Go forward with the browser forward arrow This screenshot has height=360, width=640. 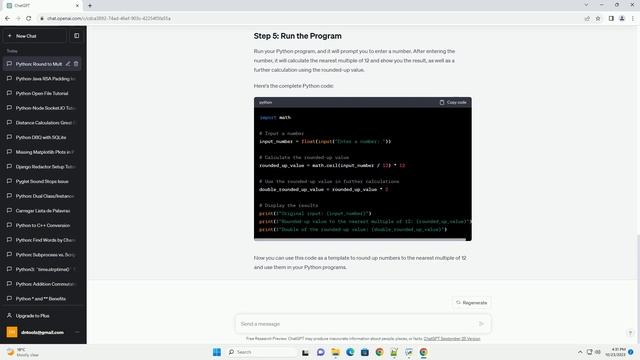[x=18, y=18]
